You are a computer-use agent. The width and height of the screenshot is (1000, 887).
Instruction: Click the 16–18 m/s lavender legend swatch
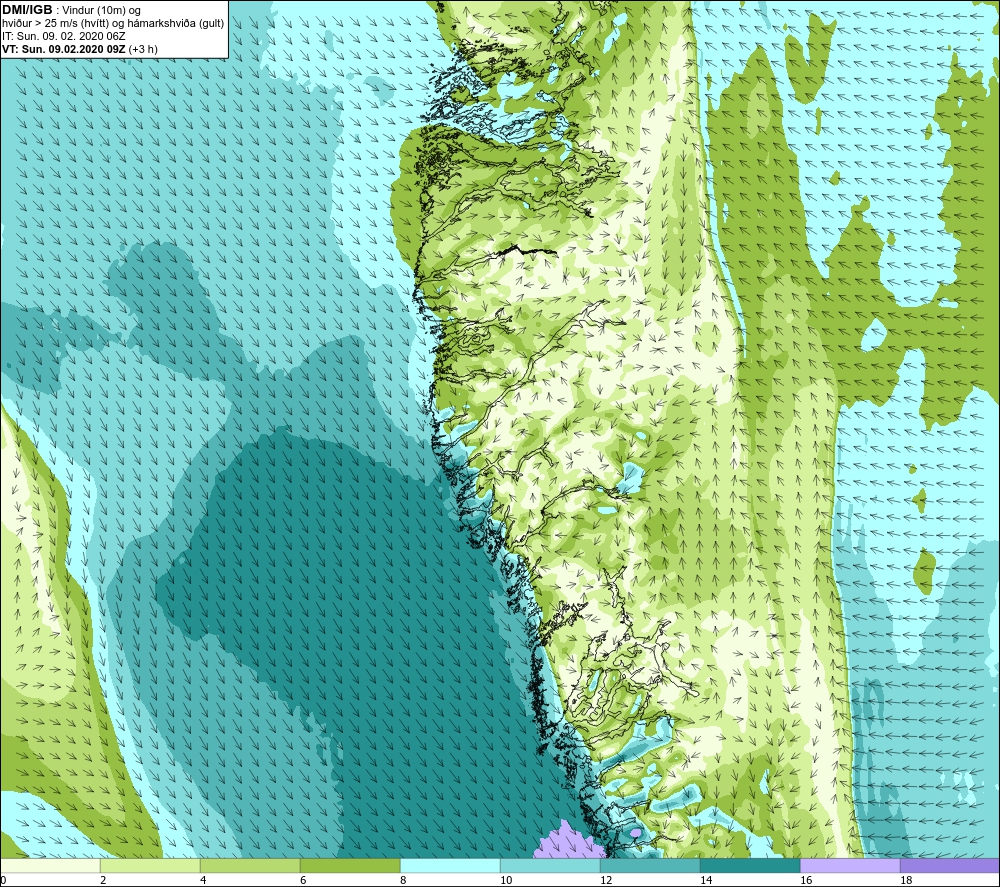click(850, 866)
